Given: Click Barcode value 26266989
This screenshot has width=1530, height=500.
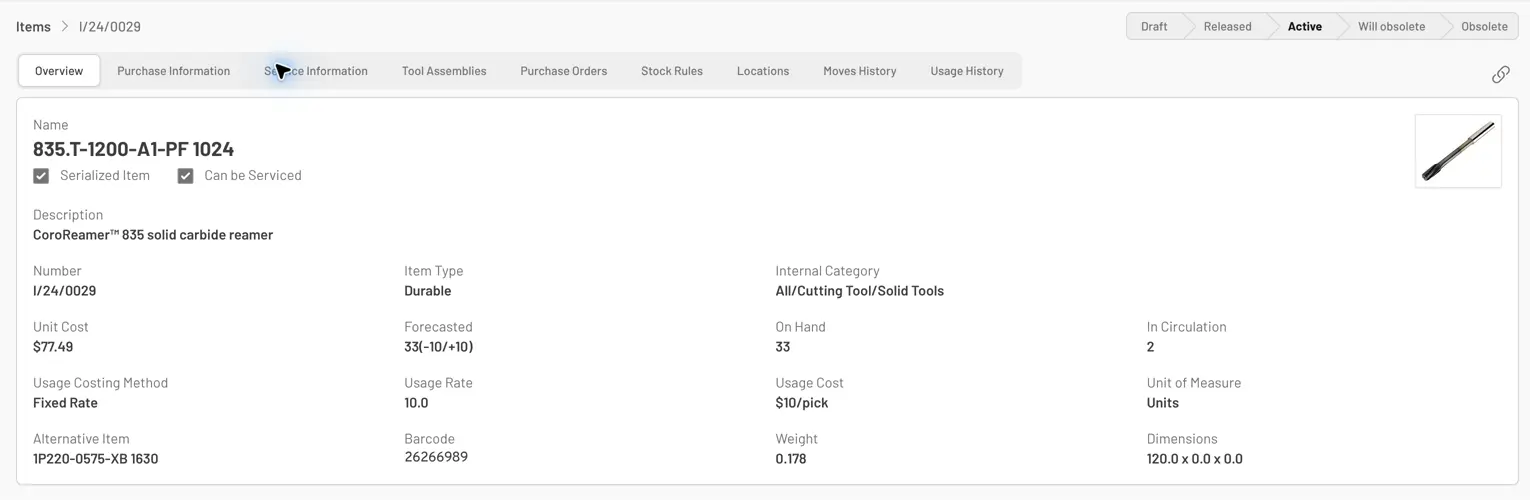Looking at the screenshot, I should pyautogui.click(x=436, y=457).
